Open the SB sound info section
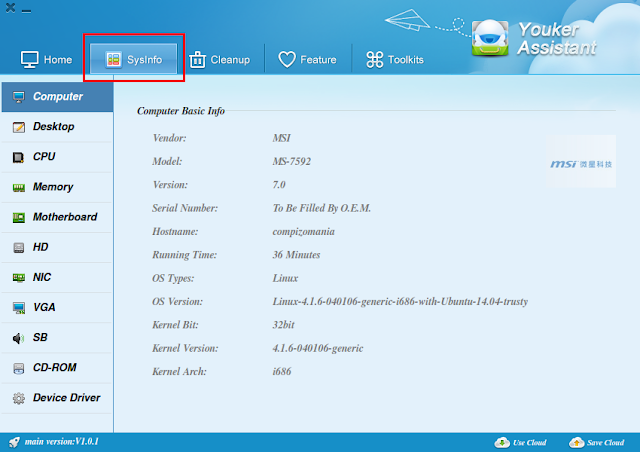 (x=57, y=338)
